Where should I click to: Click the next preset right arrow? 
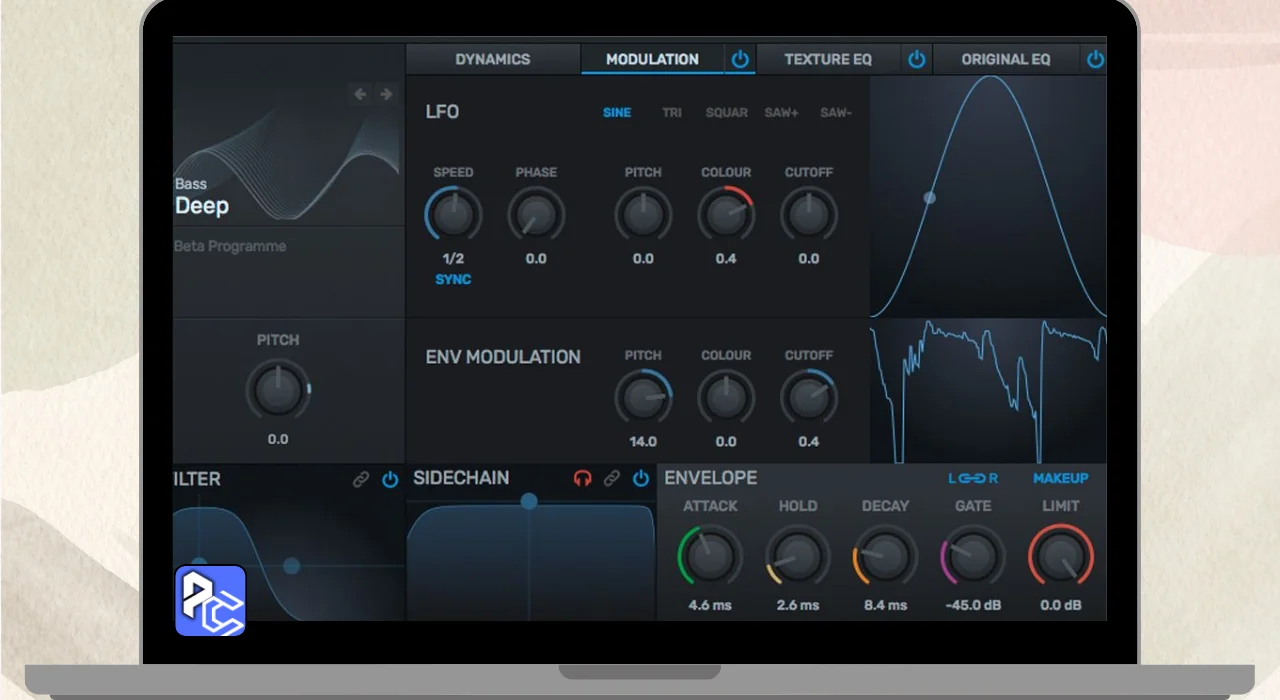click(386, 94)
